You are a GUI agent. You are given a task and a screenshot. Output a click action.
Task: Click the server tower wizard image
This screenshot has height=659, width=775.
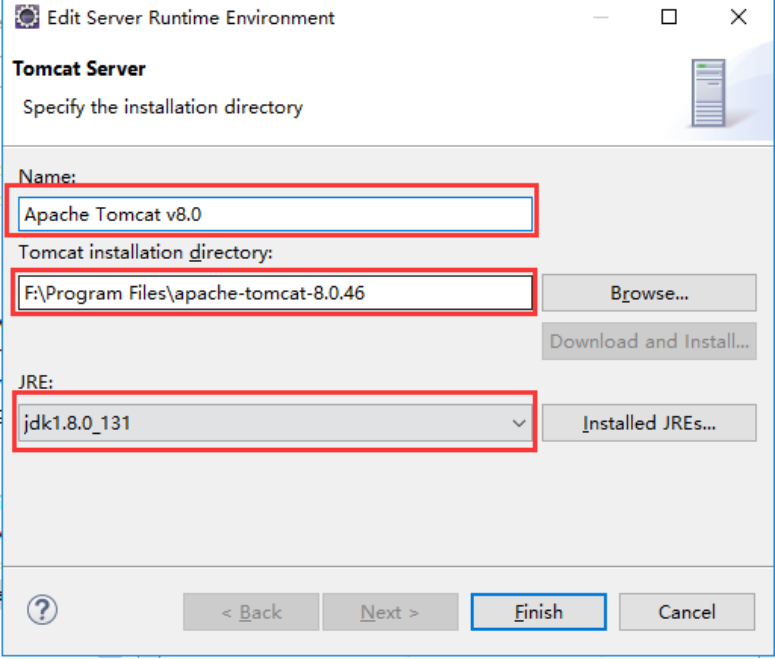[x=708, y=93]
